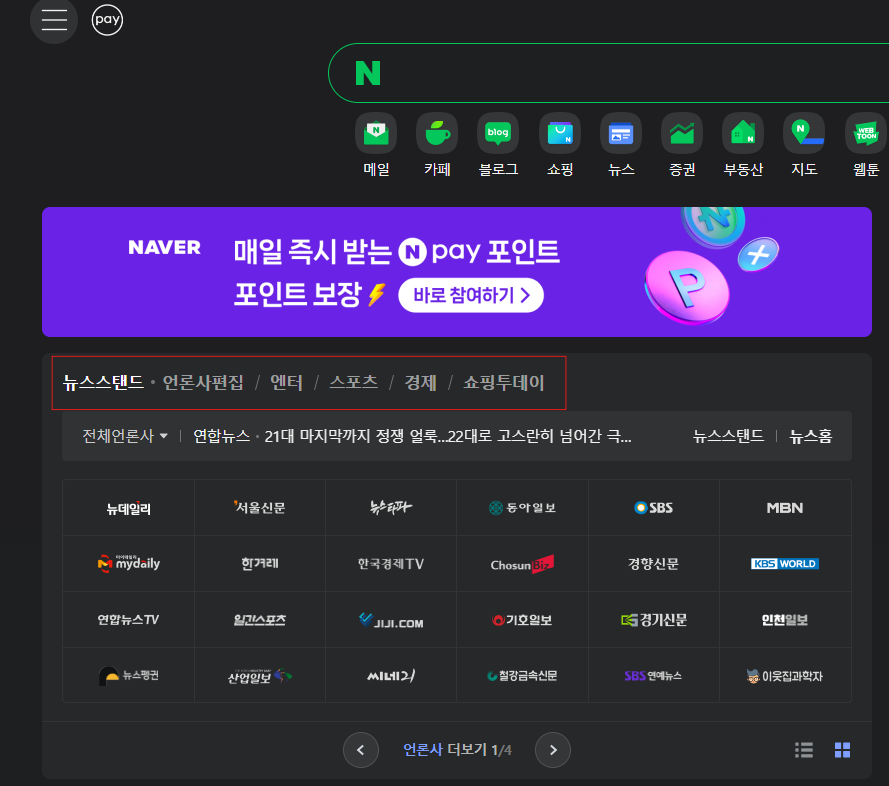Open the 뉴데일리 press logo
Screen dimensions: 889x786
[x=129, y=508]
